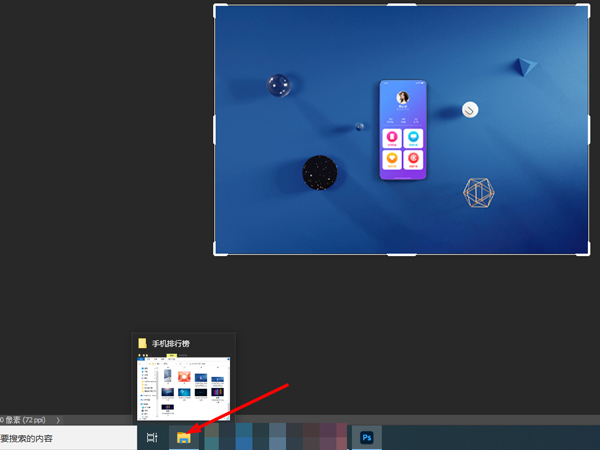
Task: Click the bottom-center crop edge handle
Action: point(401,255)
